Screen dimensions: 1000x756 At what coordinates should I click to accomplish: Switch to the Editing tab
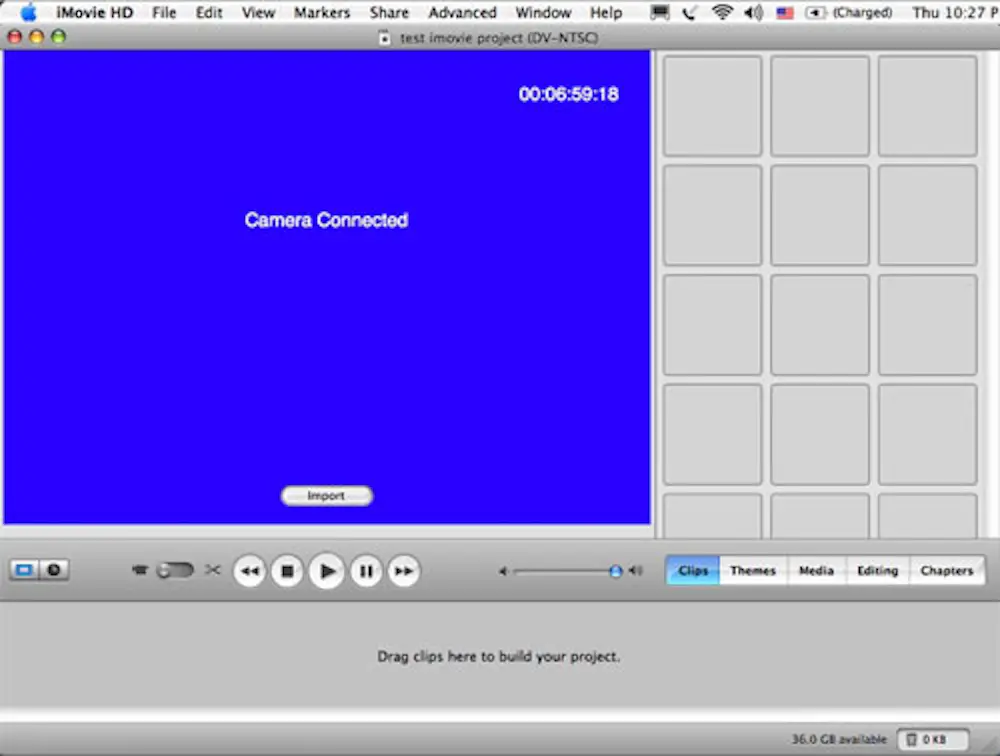pyautogui.click(x=877, y=570)
